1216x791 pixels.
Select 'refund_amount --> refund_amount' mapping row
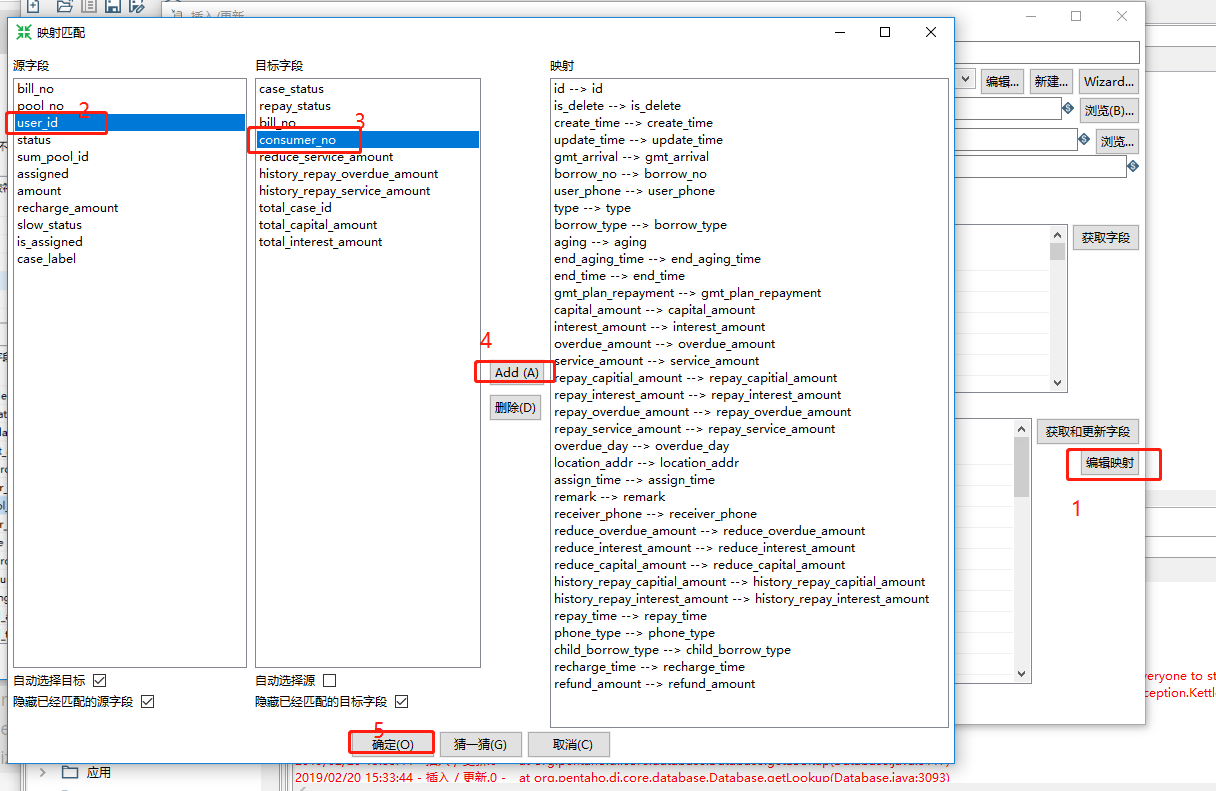748,684
